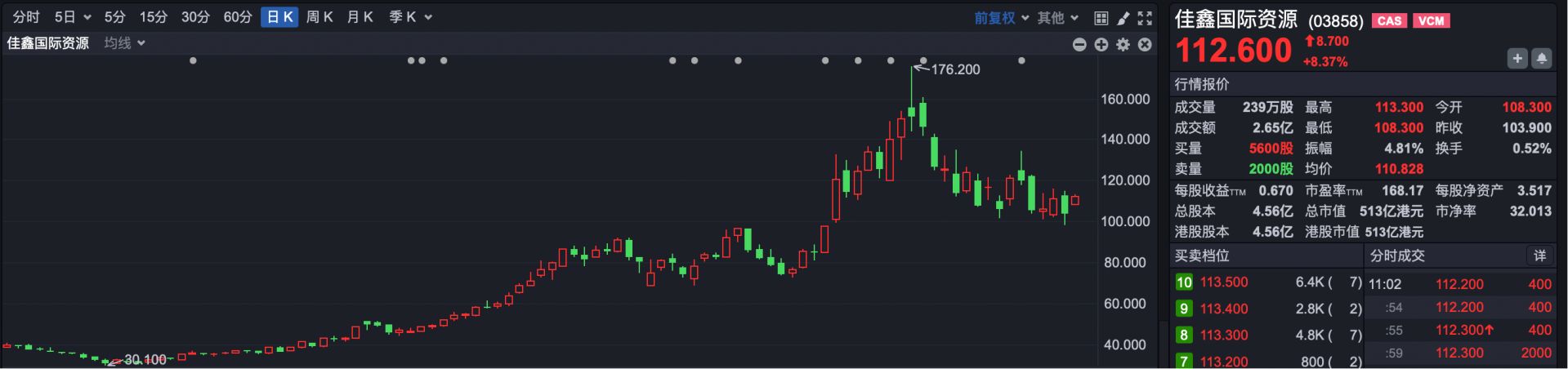Select the drawing brush tool
Viewport: 1568px width, 369px height.
[1124, 18]
